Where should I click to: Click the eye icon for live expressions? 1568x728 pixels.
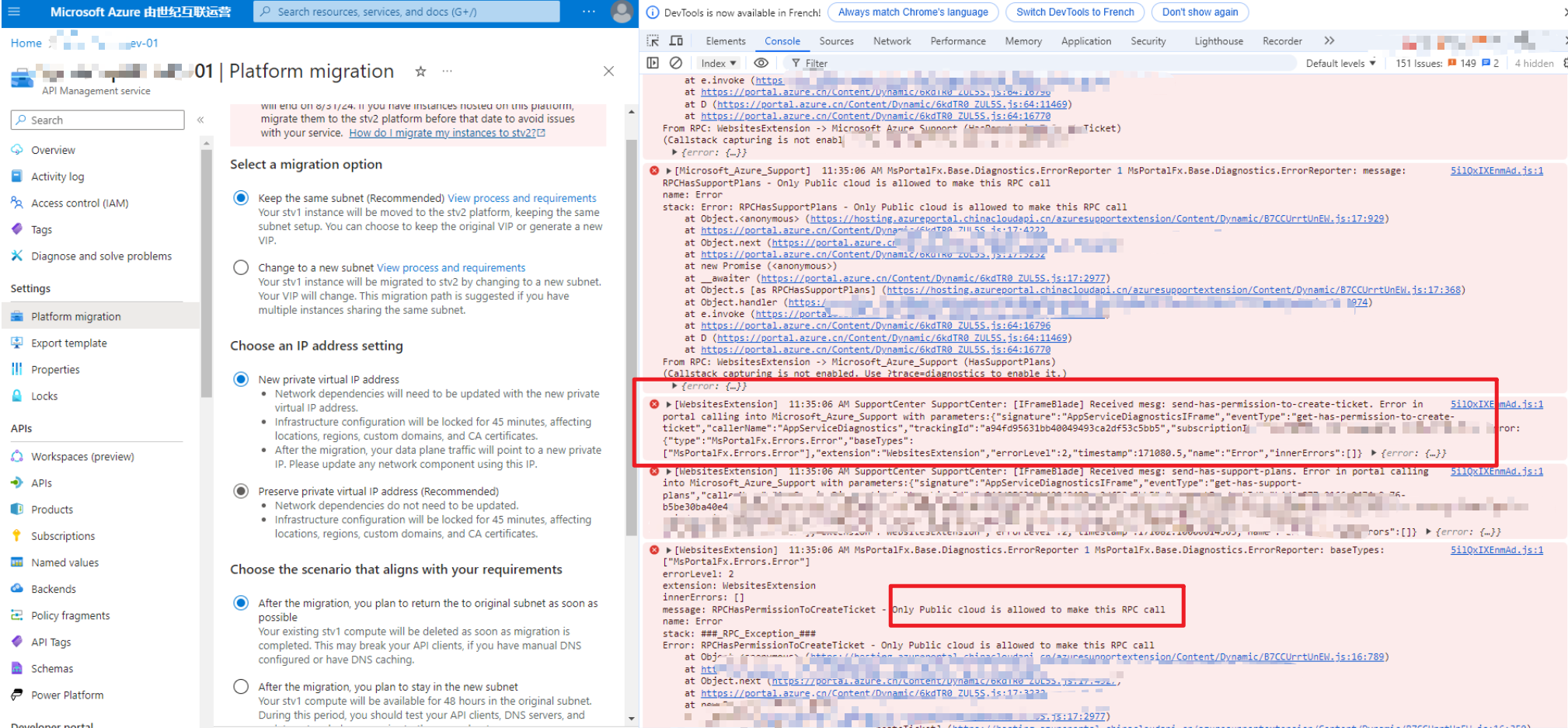(761, 63)
